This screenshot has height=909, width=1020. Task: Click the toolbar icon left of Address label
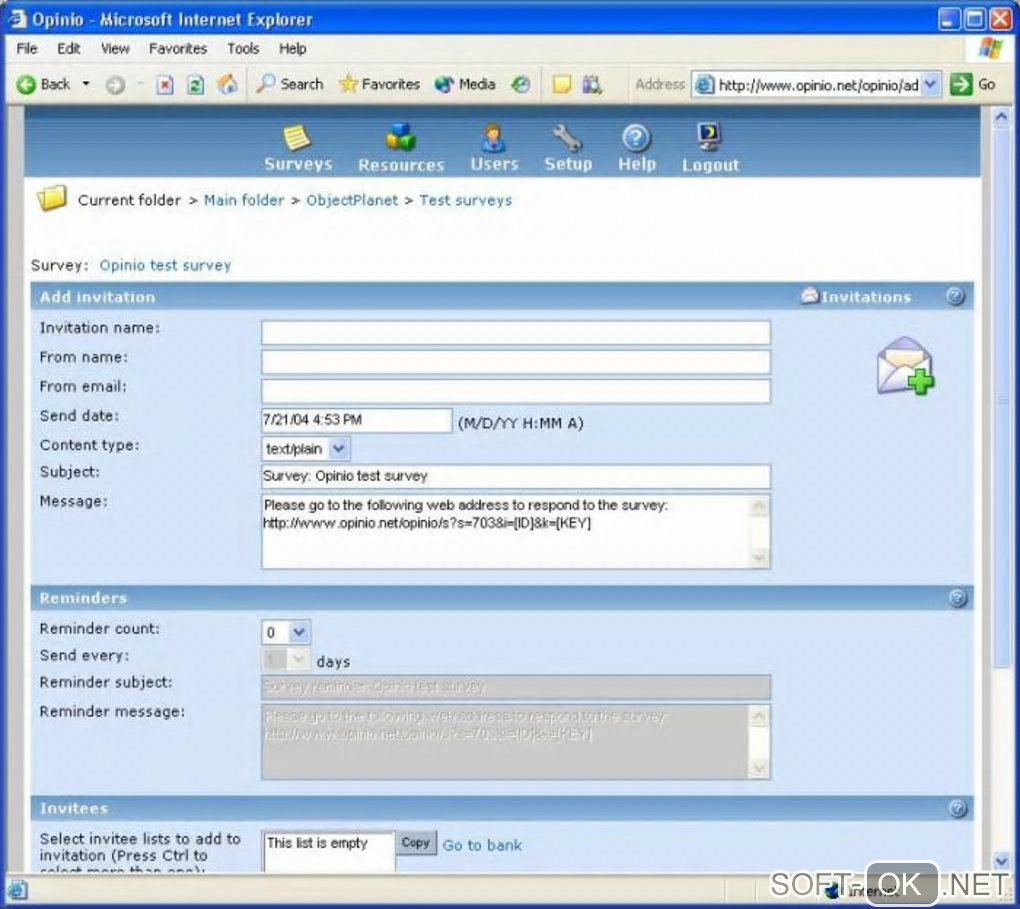[x=591, y=85]
